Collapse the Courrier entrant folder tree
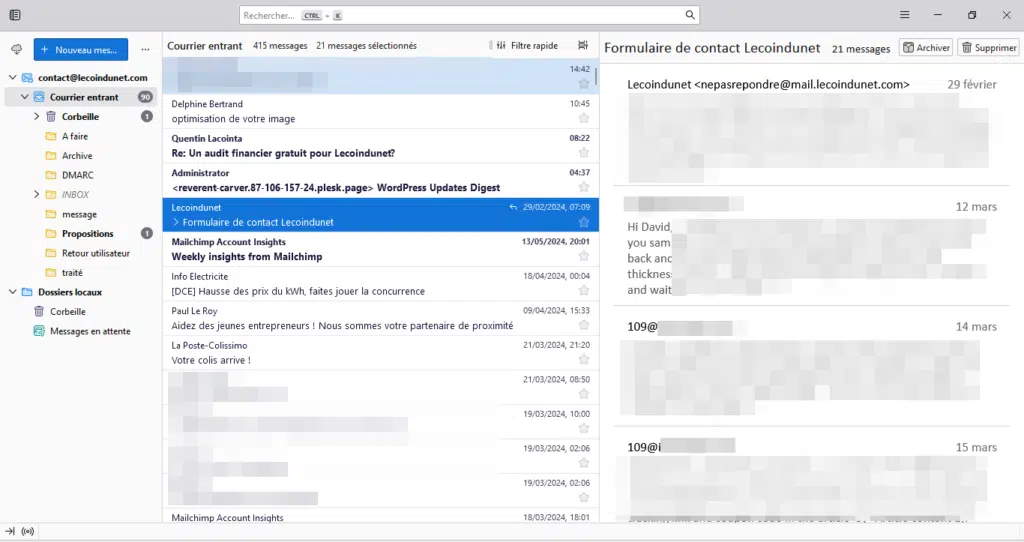The width and height of the screenshot is (1024, 542). pyautogui.click(x=24, y=97)
